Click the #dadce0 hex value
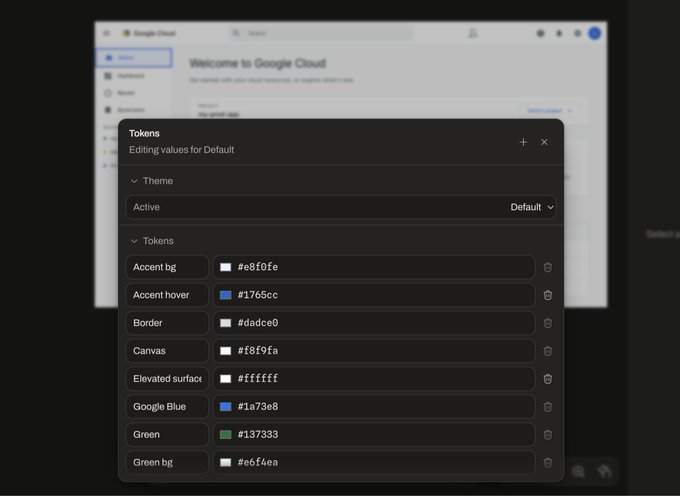680x496 pixels. click(x=258, y=323)
